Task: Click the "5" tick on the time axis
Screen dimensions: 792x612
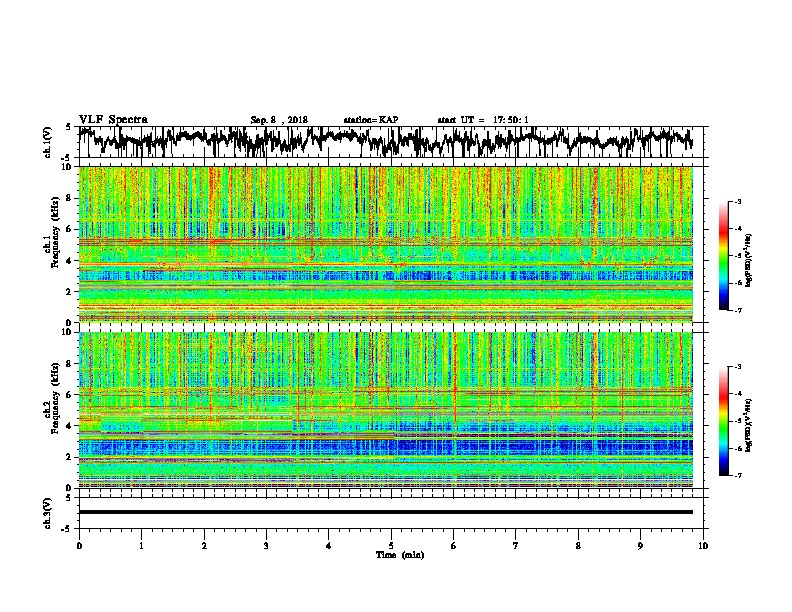Action: (391, 546)
